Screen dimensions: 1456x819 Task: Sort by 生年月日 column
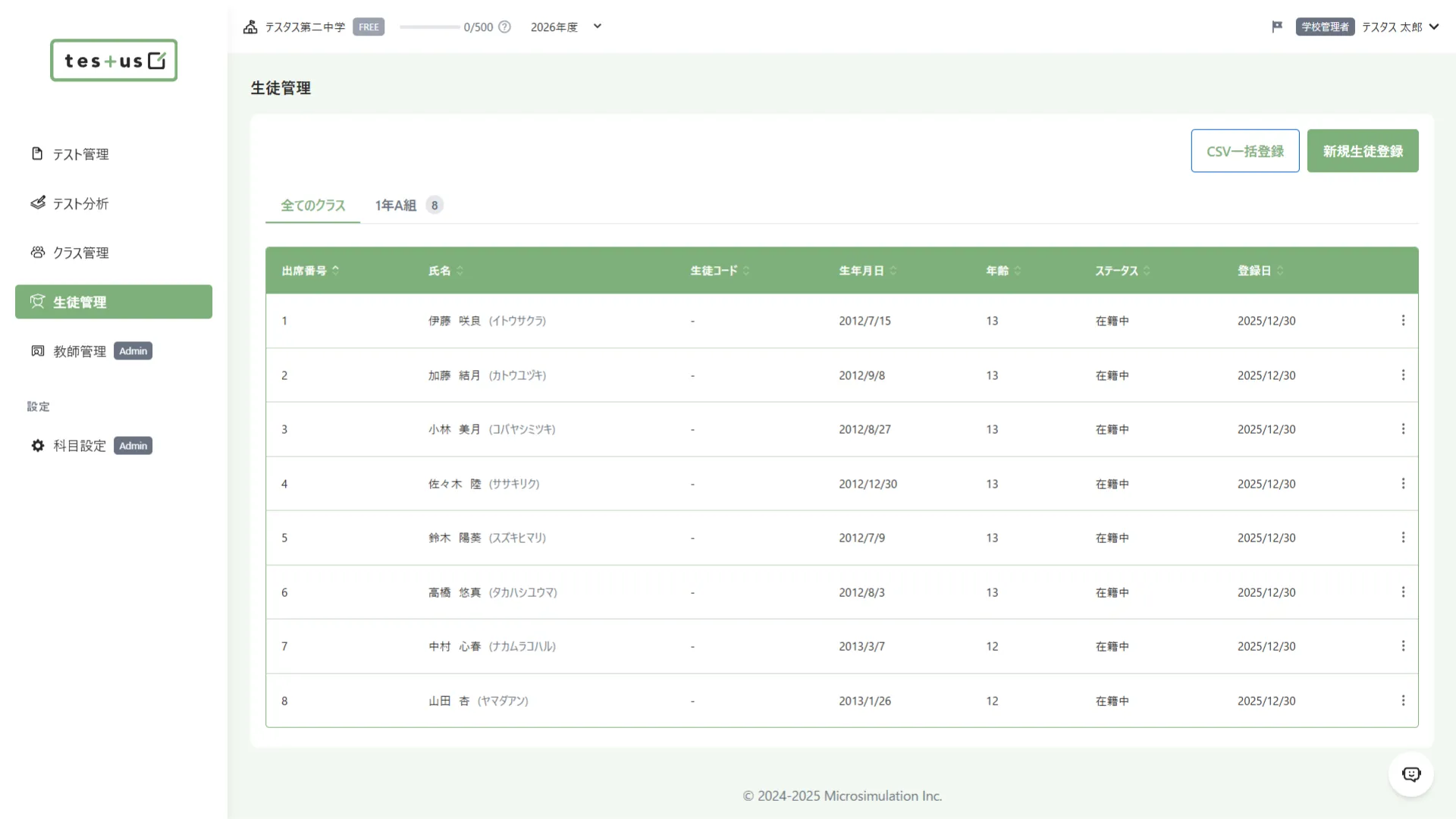tap(868, 271)
